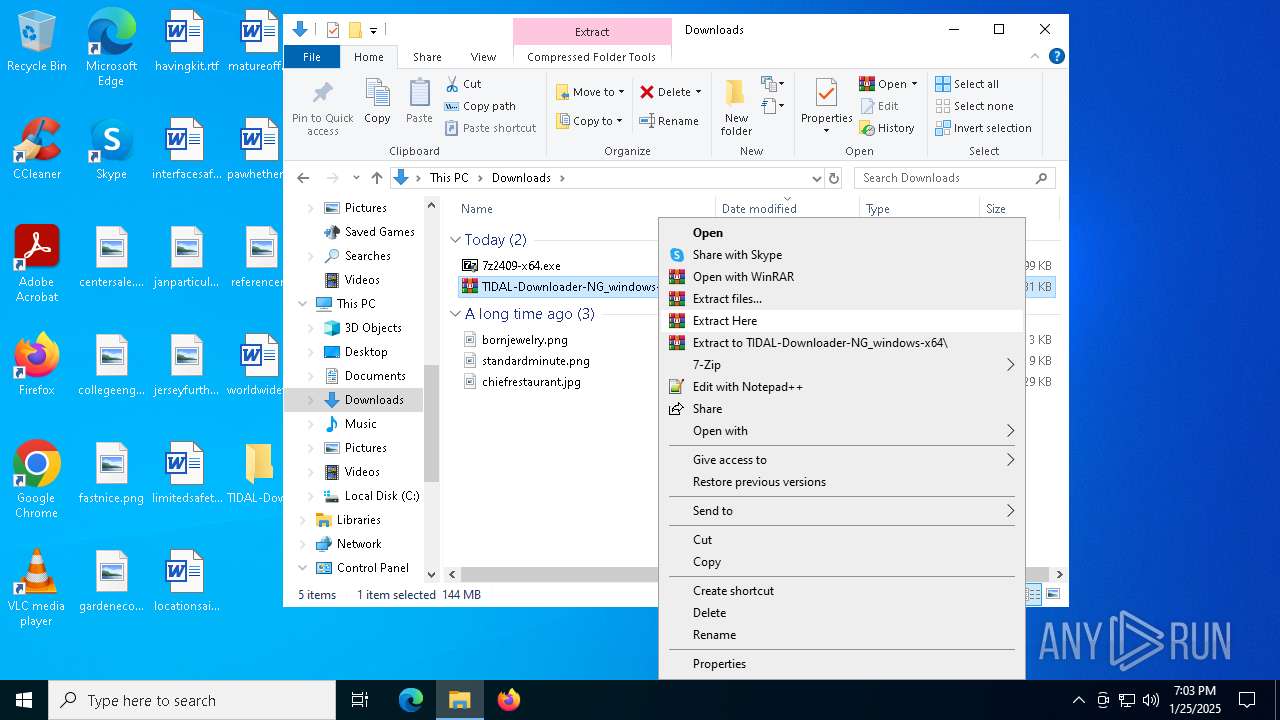Open CCleaner desktop icon
The image size is (1280, 720).
[37, 150]
